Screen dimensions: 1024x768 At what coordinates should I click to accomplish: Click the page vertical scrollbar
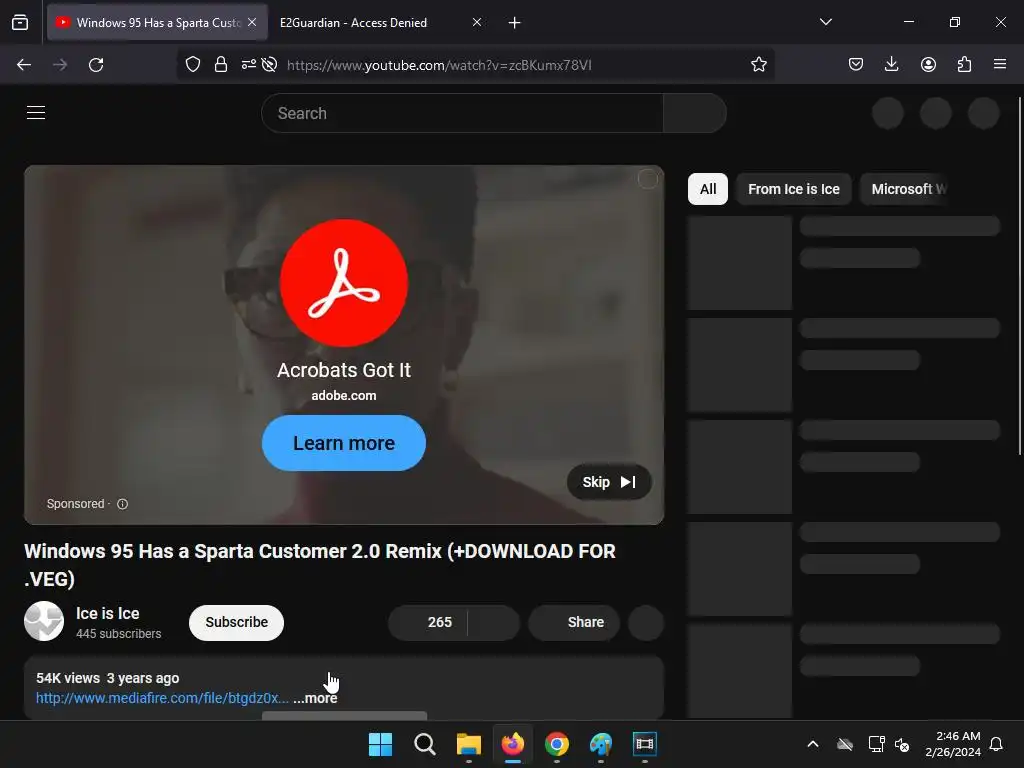click(1020, 276)
